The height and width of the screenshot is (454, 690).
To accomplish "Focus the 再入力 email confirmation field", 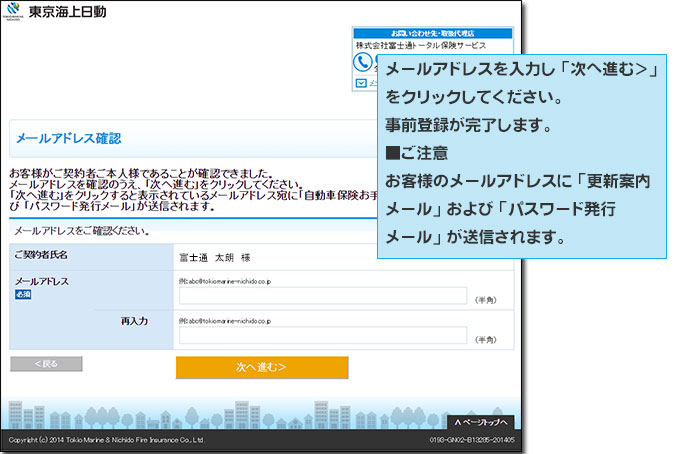I will pos(322,337).
